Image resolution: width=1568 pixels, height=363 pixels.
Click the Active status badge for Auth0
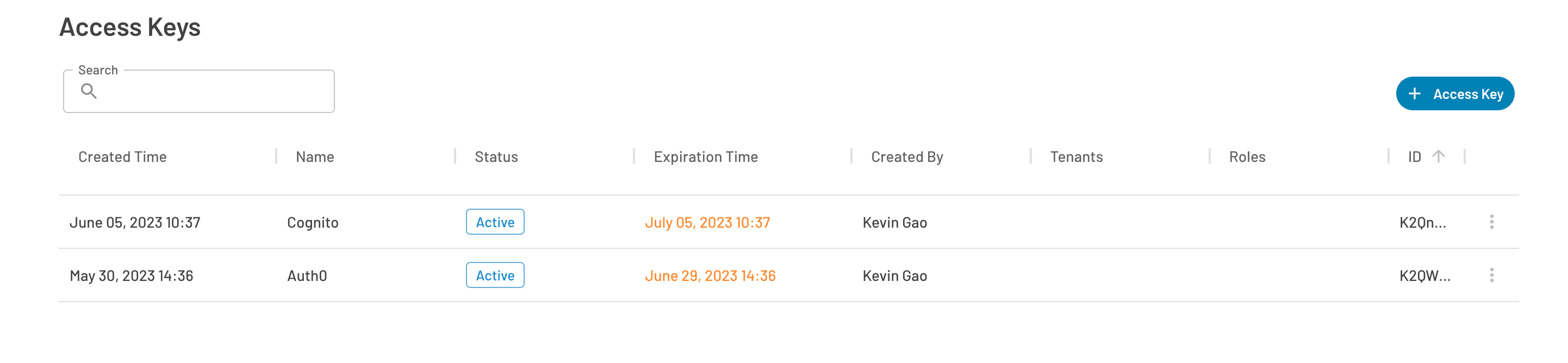495,276
